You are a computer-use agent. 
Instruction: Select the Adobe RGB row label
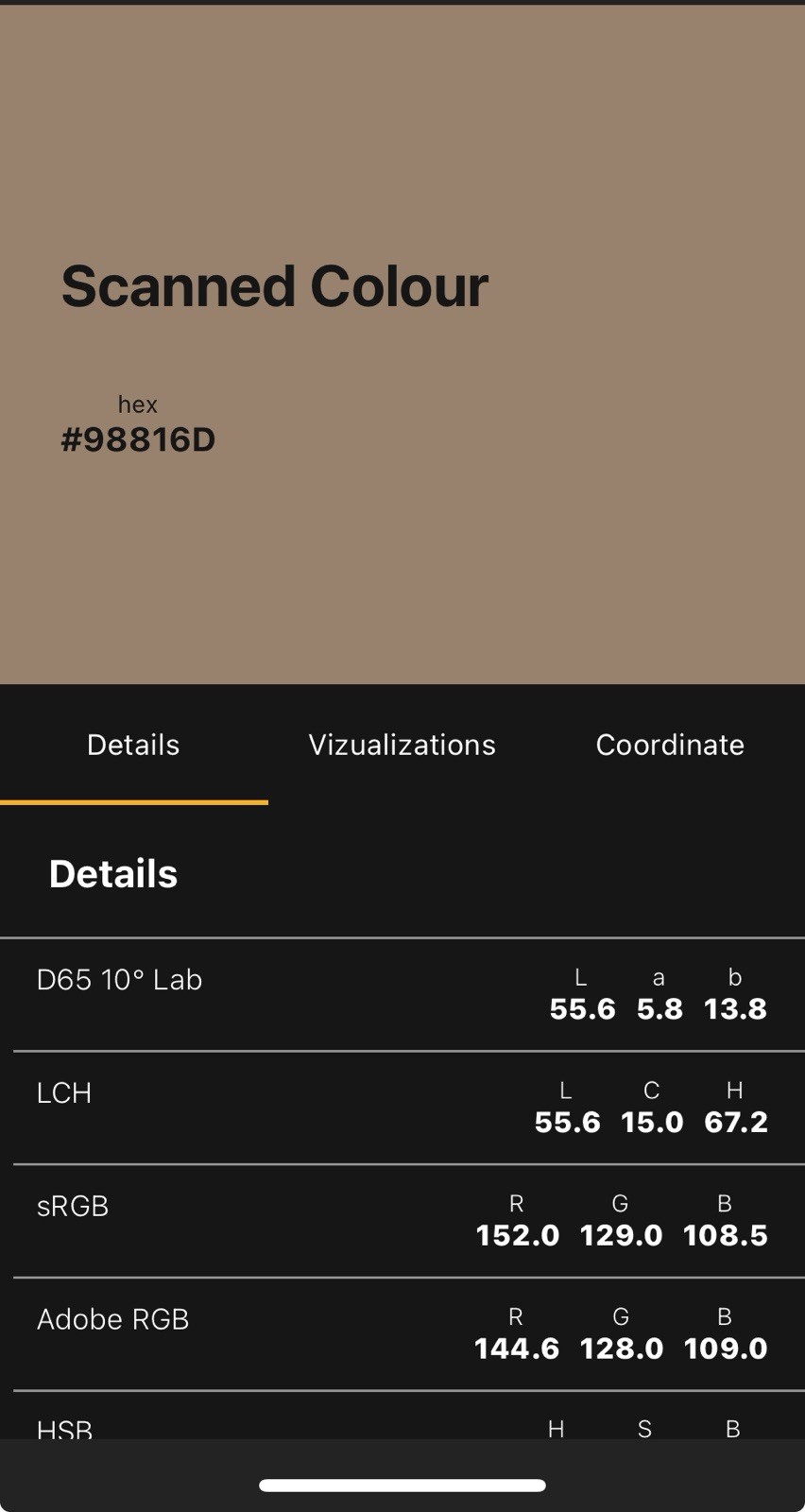coord(112,1319)
